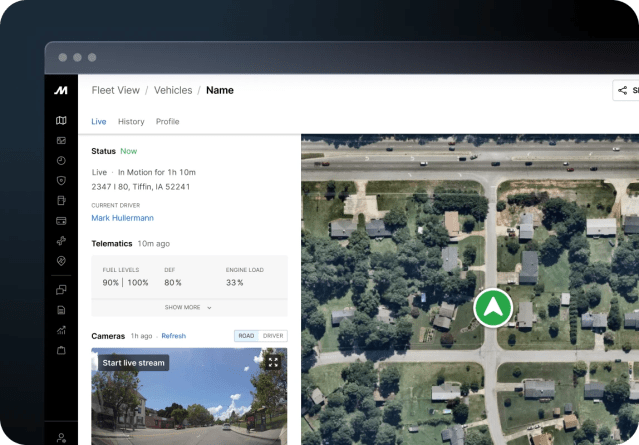Open the user account settings icon
The image size is (639, 445).
(x=61, y=438)
